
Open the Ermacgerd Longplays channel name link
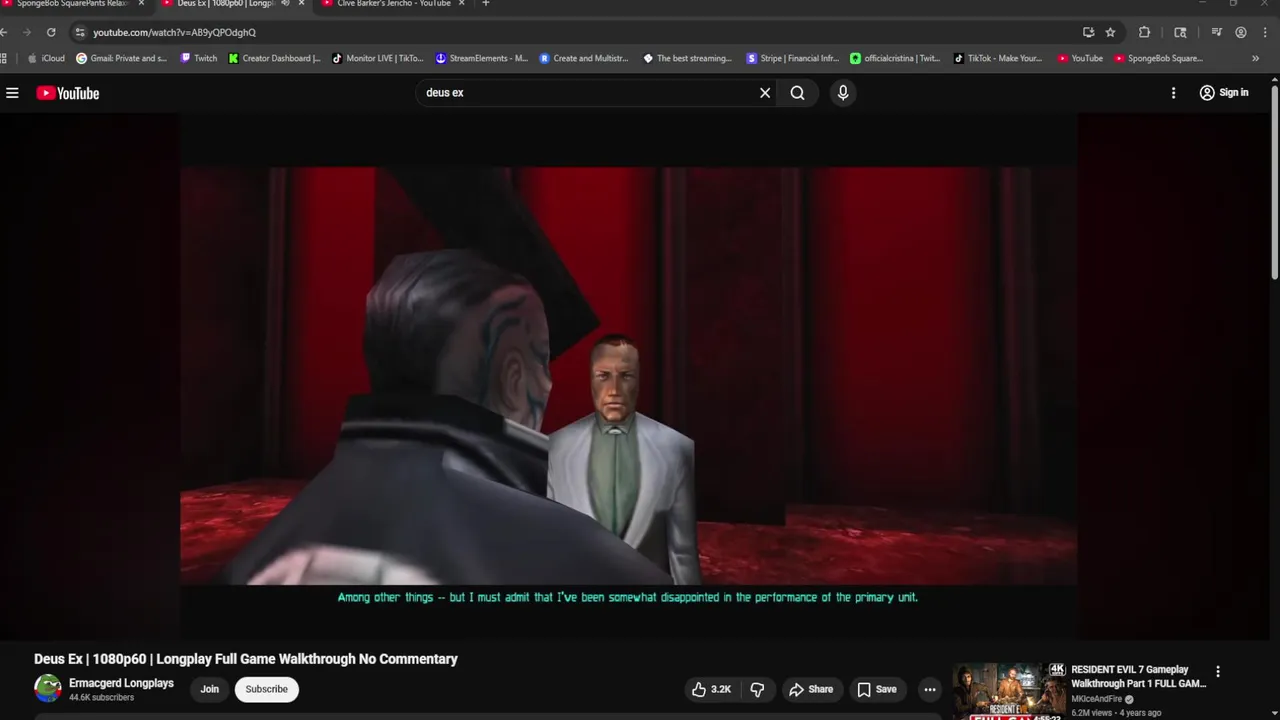[121, 683]
